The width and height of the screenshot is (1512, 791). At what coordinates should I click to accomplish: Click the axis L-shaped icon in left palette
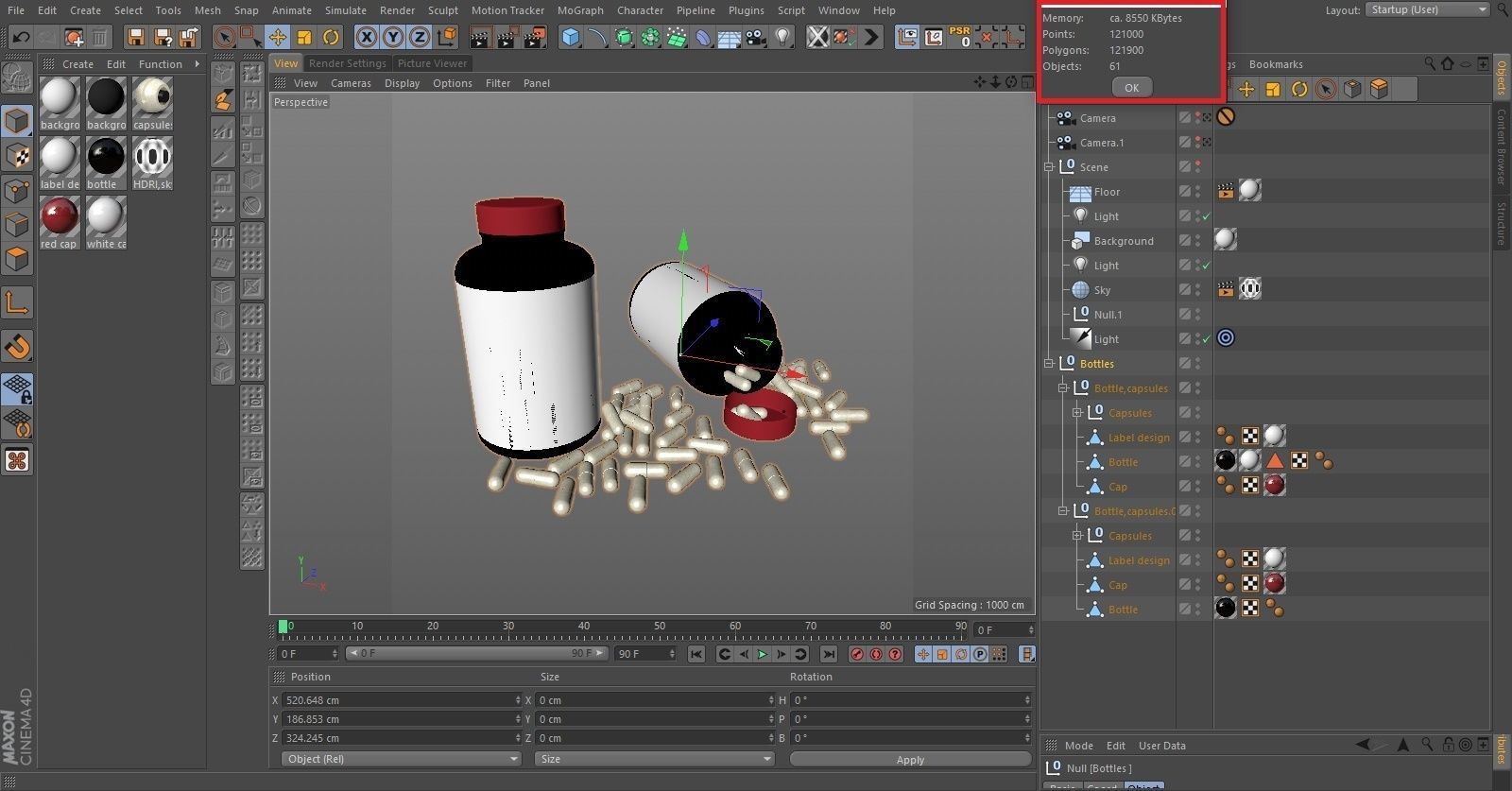(17, 302)
